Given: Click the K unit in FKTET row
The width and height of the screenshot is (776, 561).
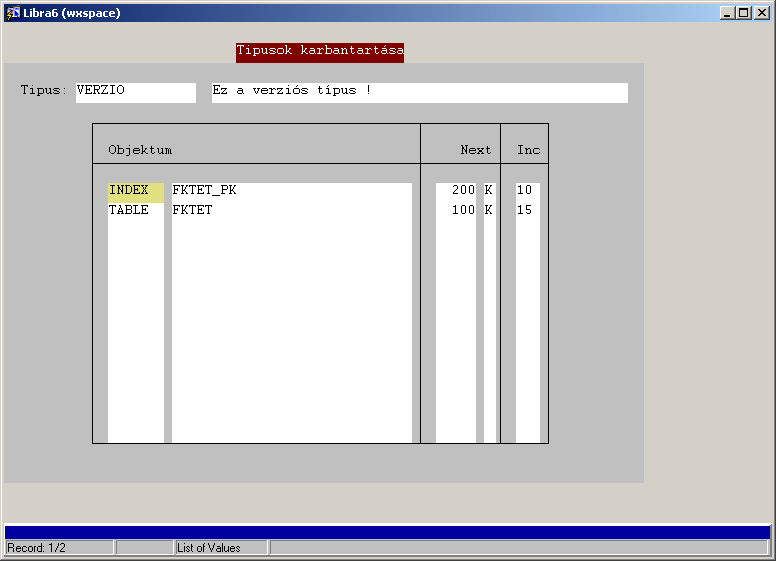Looking at the screenshot, I should coord(489,212).
